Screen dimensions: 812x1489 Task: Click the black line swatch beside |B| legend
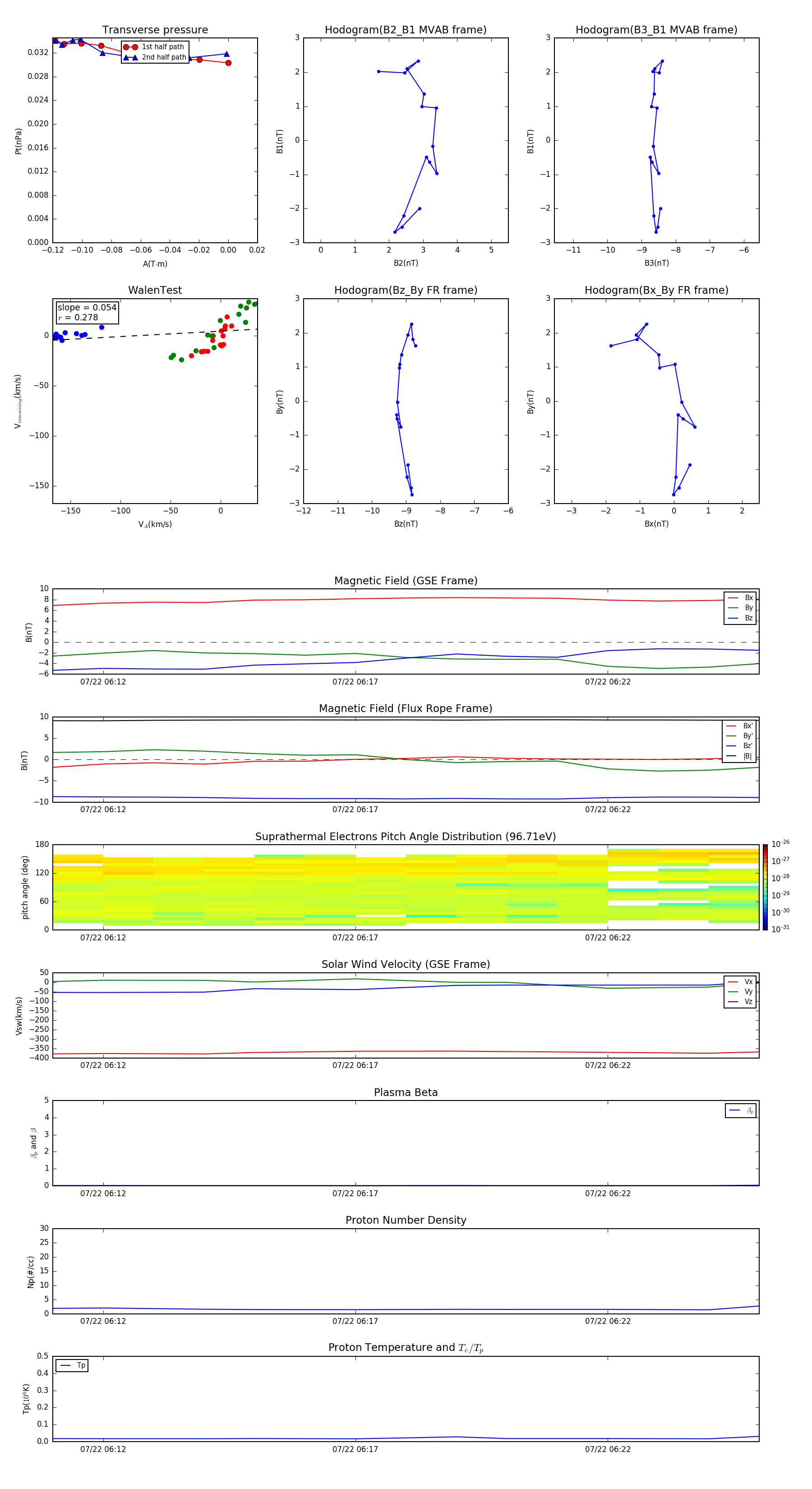click(x=732, y=757)
